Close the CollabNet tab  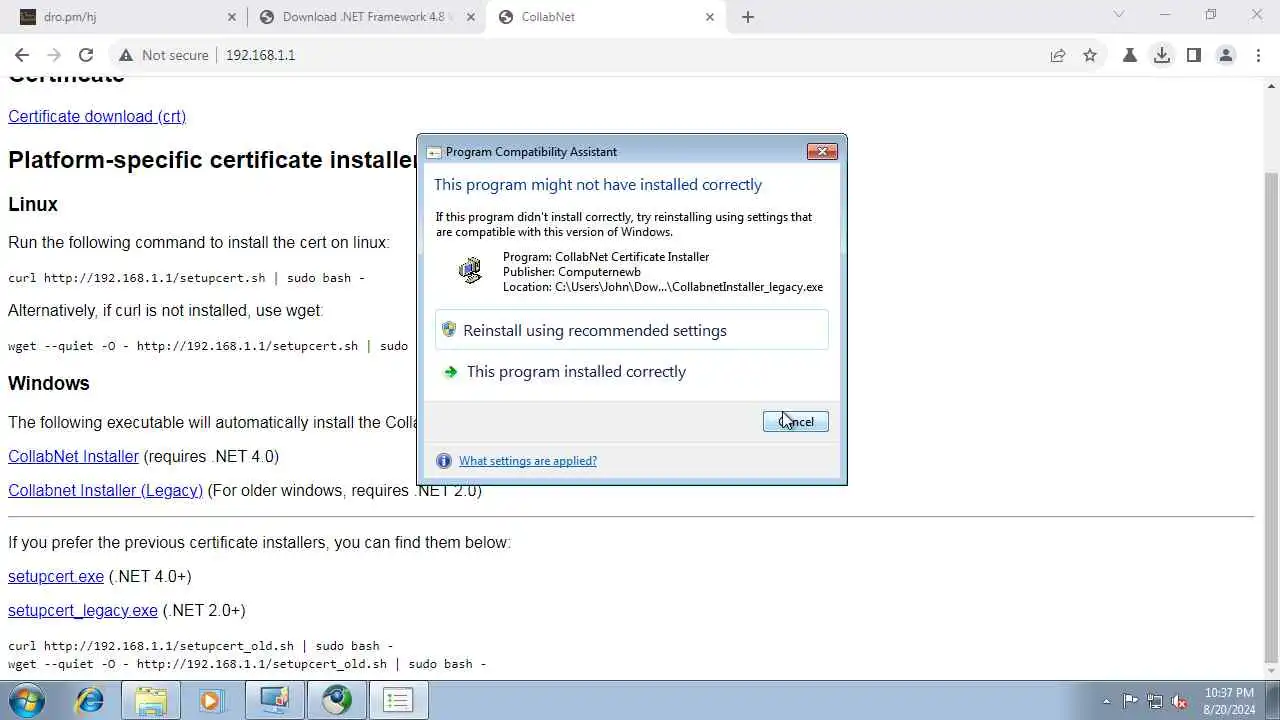710,17
